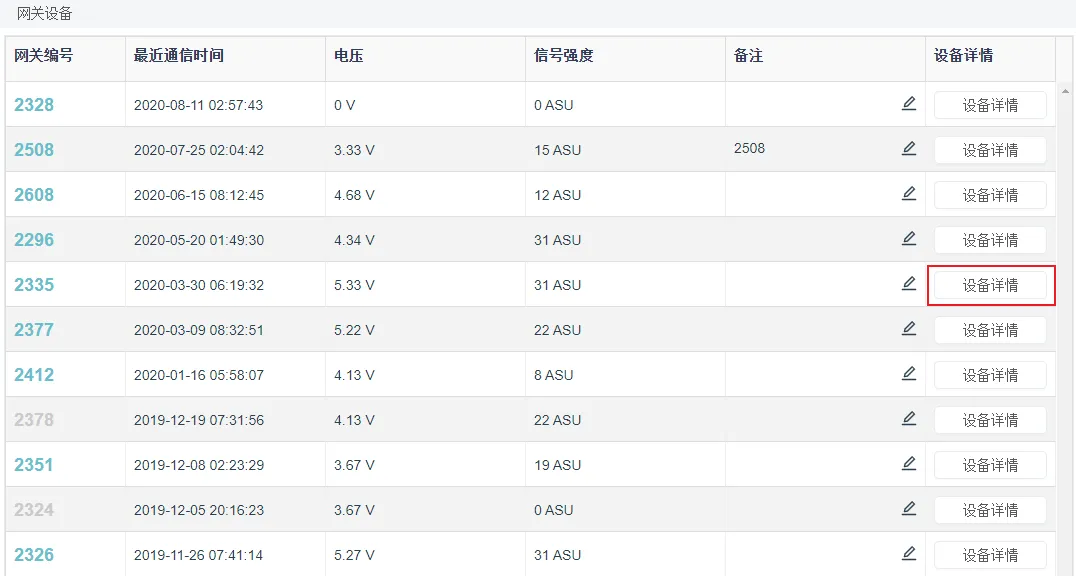Click the 信号强度 column header
The width and height of the screenshot is (1076, 576).
tap(563, 56)
